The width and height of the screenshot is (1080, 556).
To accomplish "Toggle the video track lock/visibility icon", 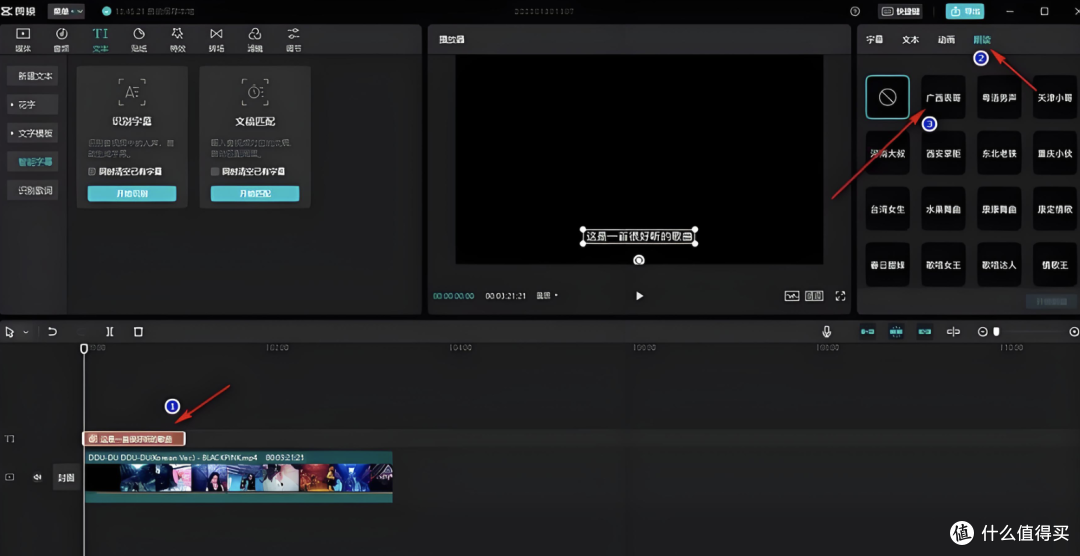I will [x=10, y=477].
